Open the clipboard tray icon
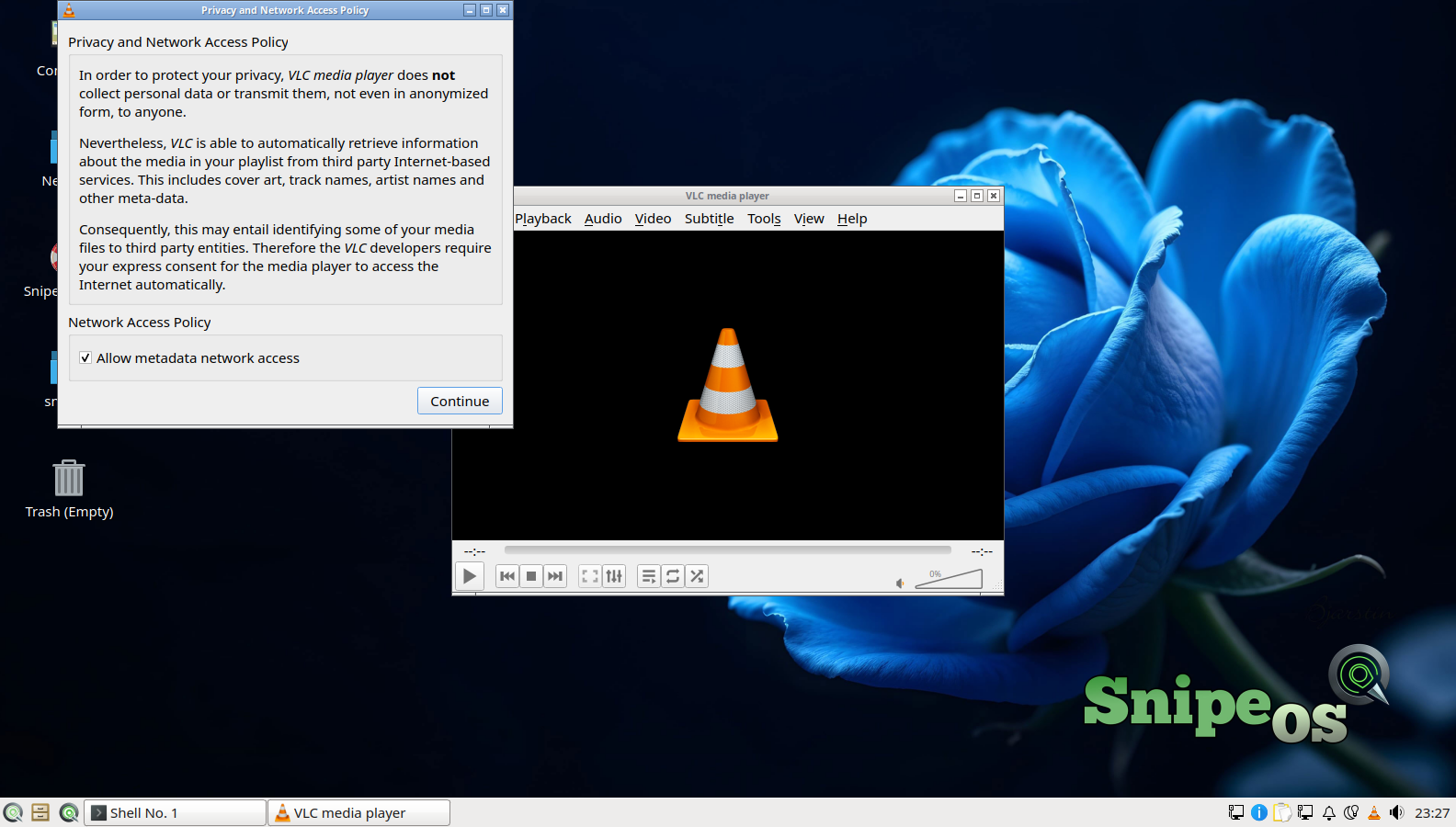 tap(1282, 812)
